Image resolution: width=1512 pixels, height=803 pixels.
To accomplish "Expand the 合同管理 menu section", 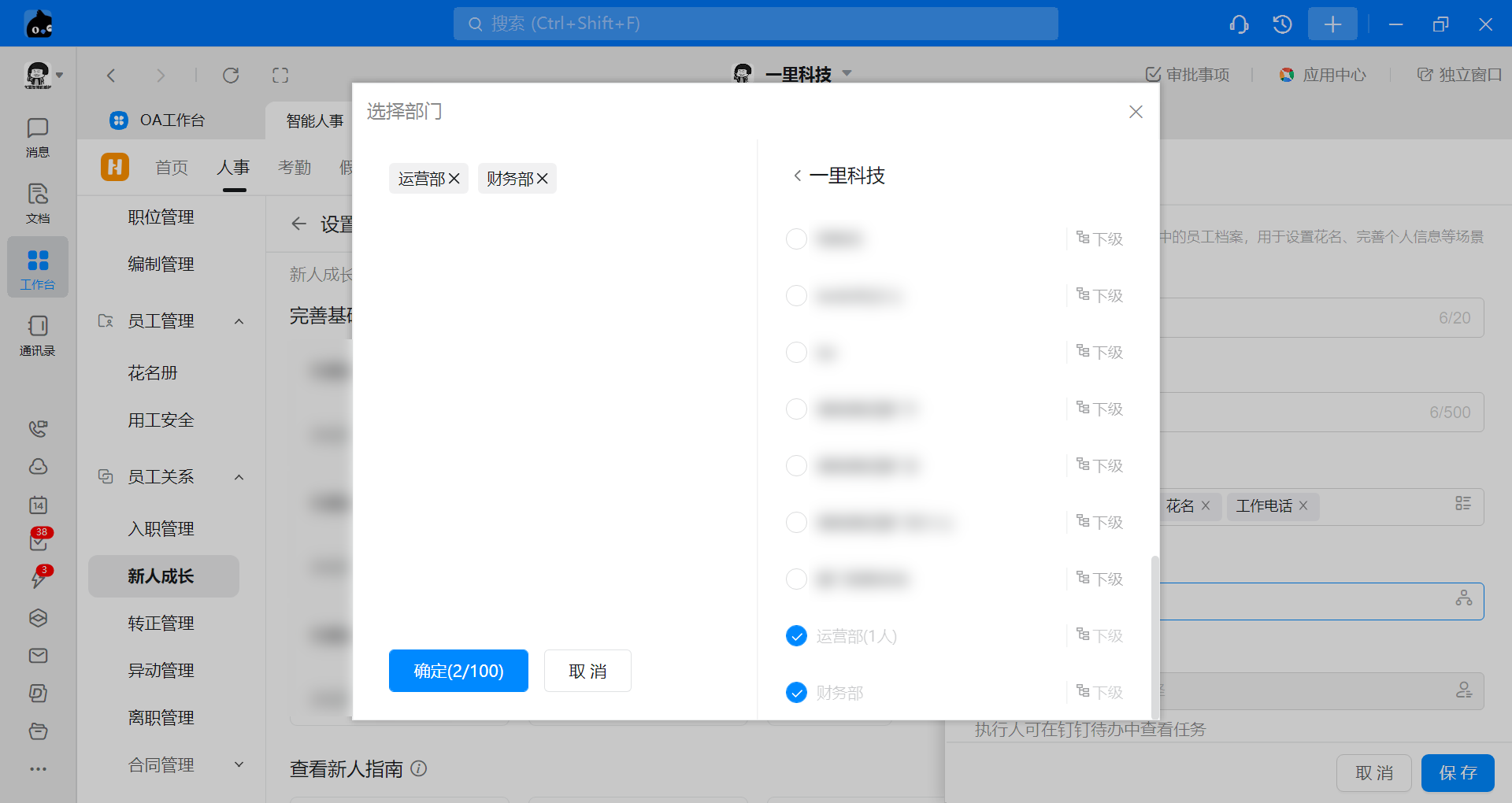I will pos(239,764).
